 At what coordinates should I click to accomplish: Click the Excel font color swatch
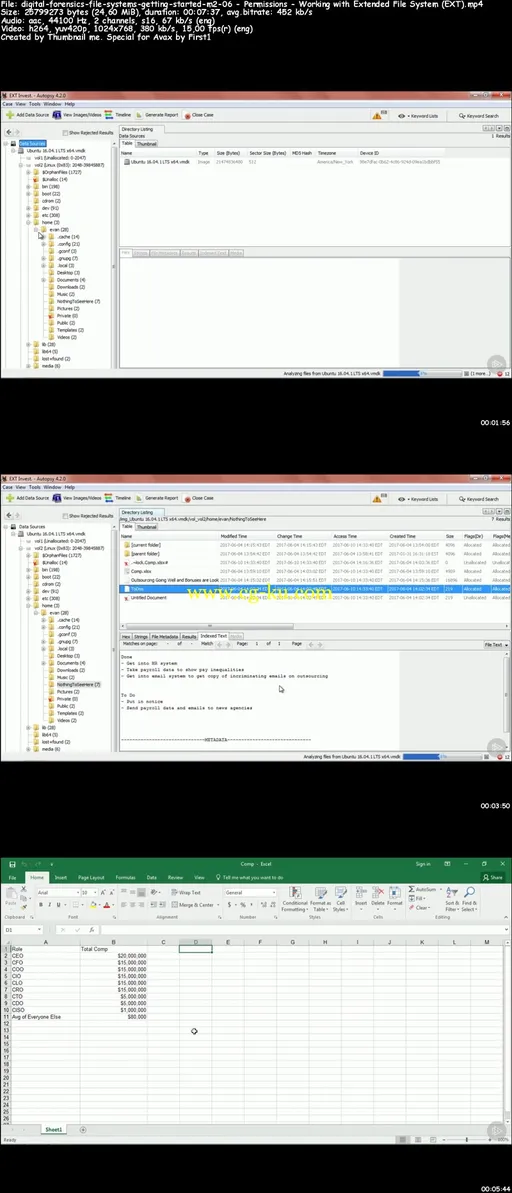tap(107, 905)
